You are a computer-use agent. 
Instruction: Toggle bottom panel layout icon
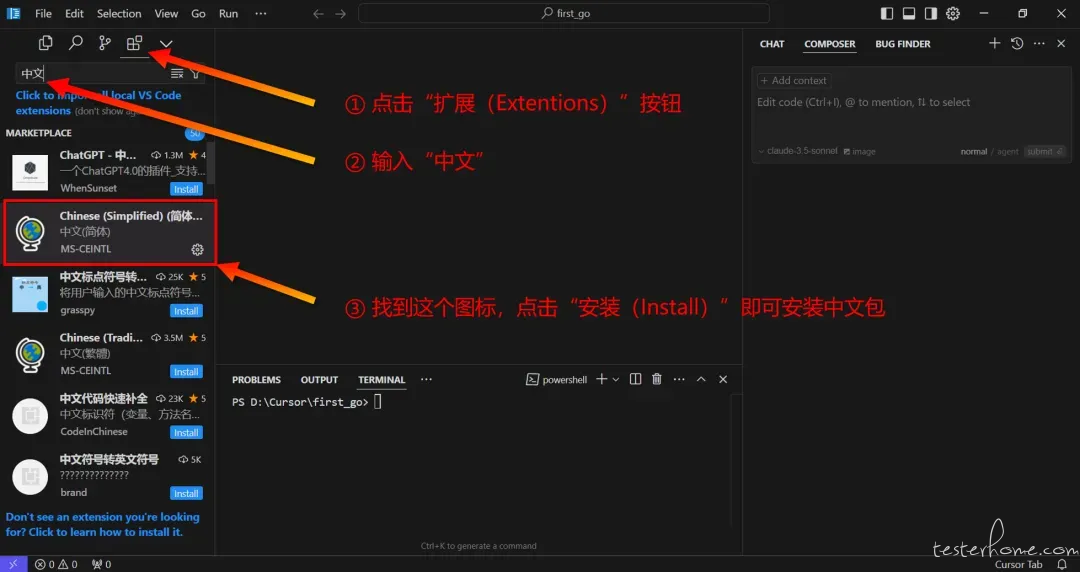[x=909, y=13]
